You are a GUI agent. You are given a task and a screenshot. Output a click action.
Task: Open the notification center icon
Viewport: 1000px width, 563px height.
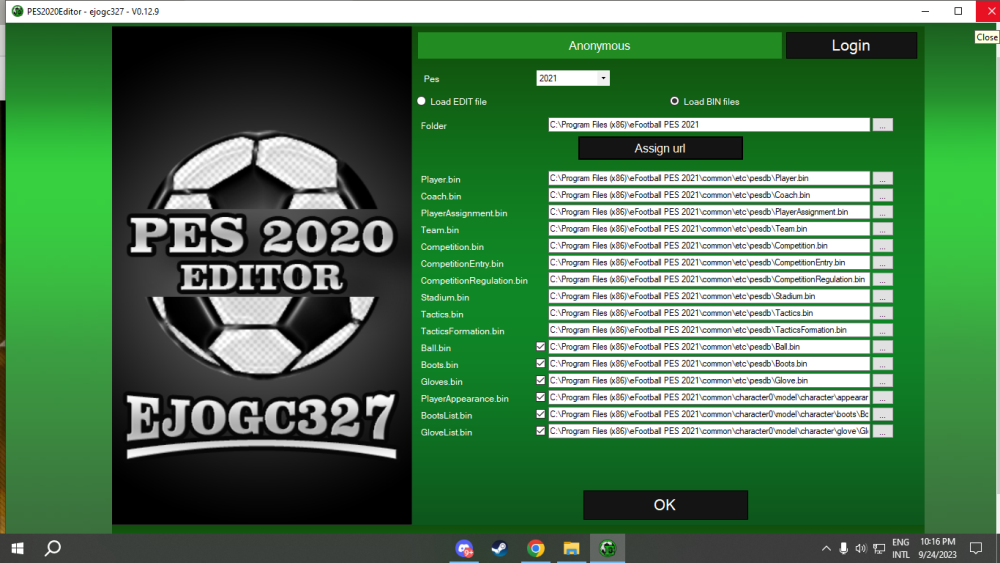point(976,548)
